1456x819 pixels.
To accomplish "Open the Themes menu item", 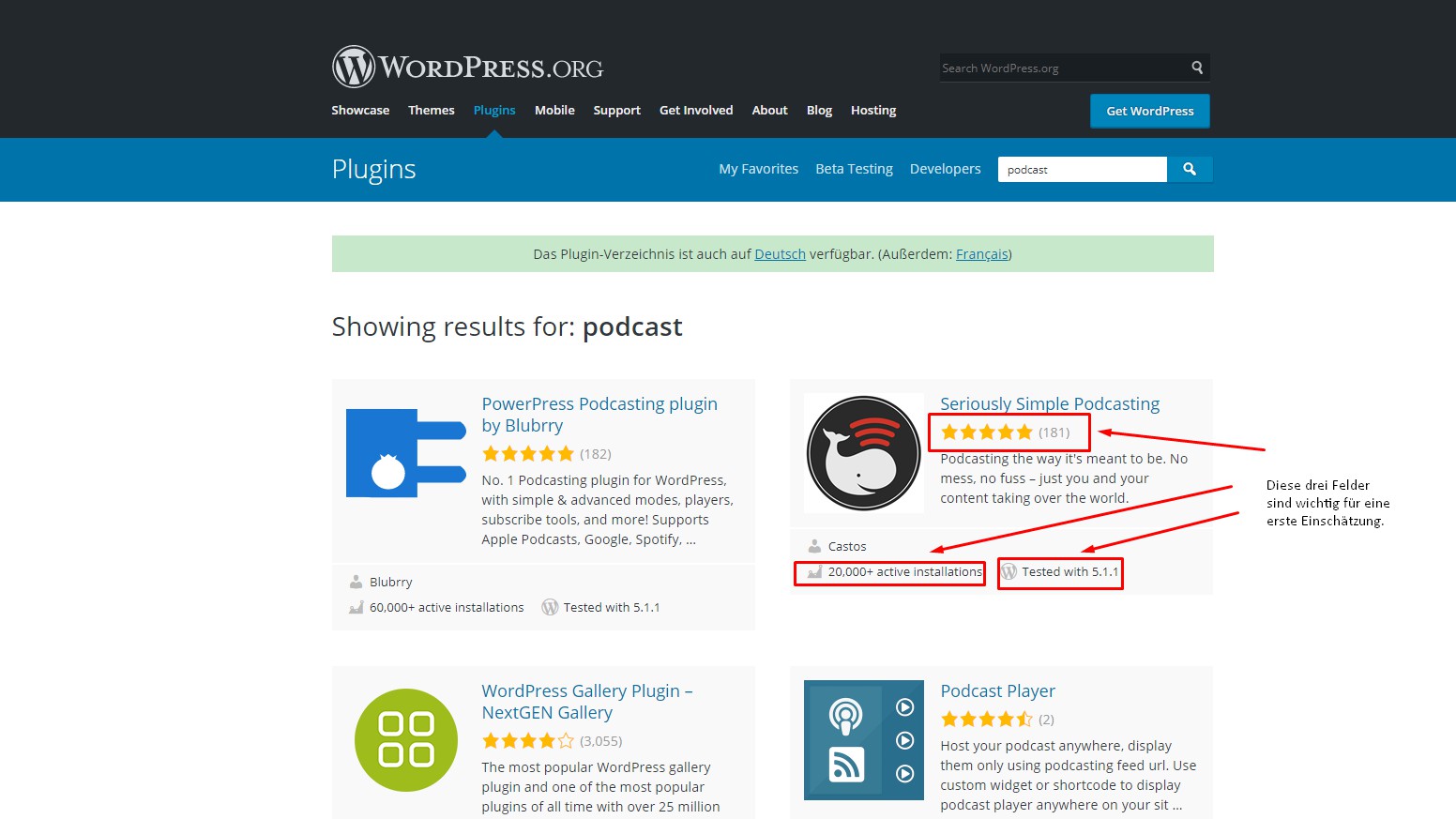I will click(x=431, y=111).
